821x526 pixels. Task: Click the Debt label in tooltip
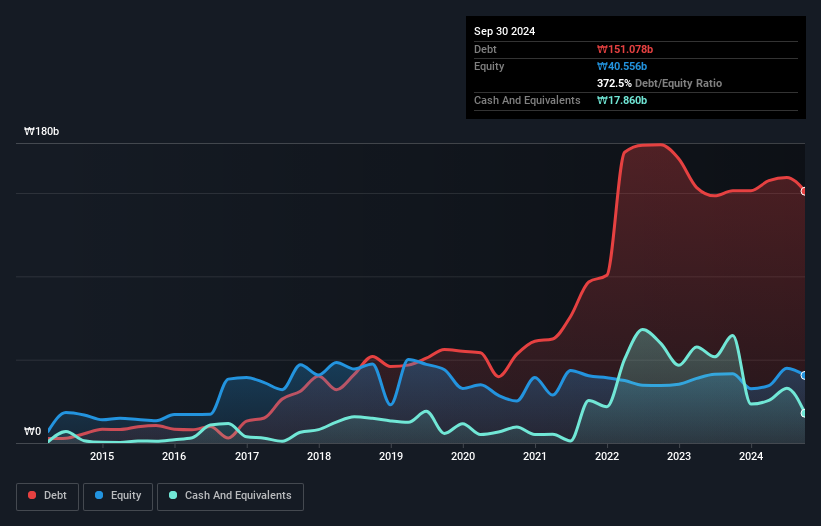(485, 49)
